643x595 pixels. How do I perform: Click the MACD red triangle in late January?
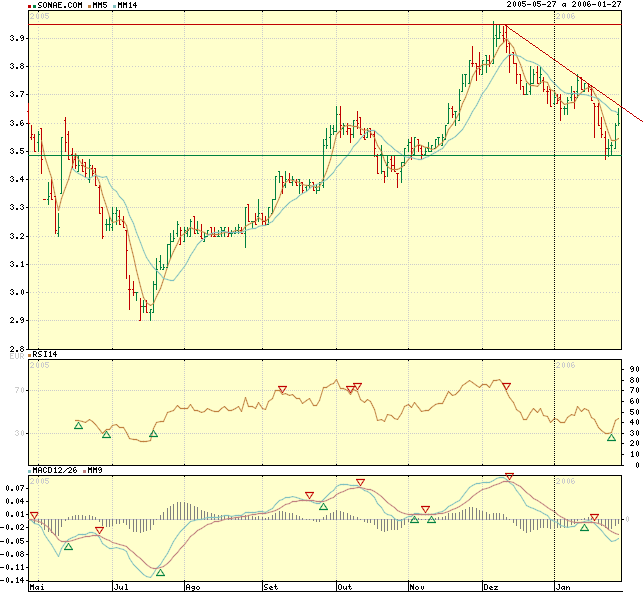pos(594,517)
